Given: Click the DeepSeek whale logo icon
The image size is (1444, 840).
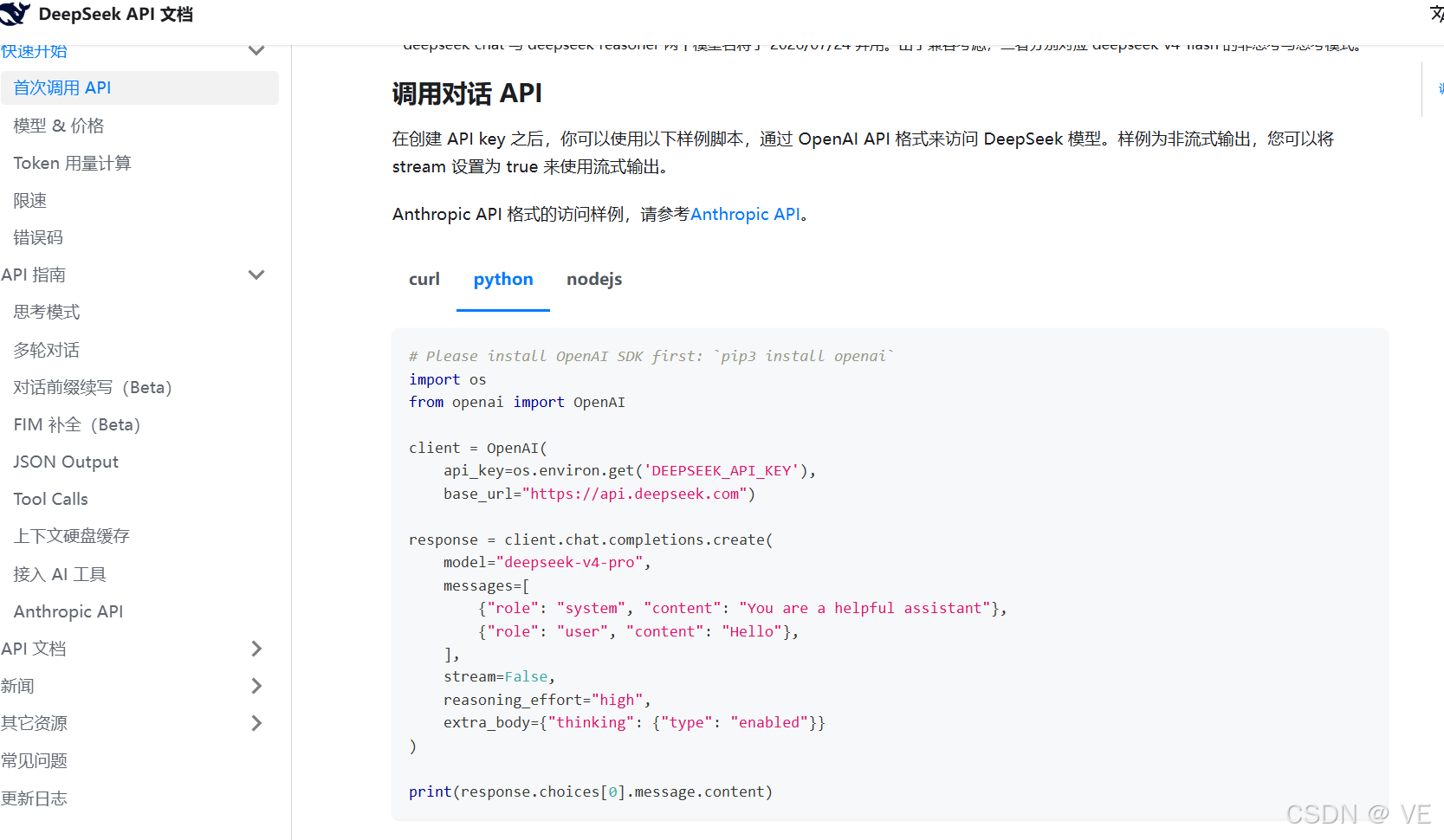Looking at the screenshot, I should (15, 13).
